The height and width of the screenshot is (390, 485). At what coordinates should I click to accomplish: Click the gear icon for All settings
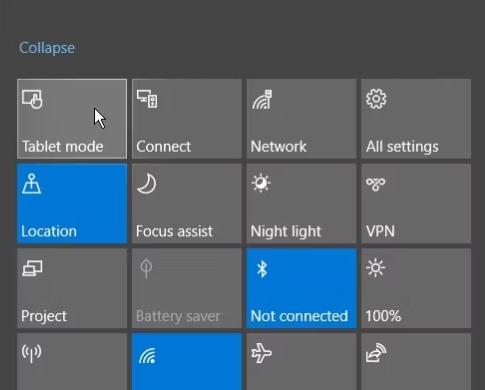click(376, 99)
